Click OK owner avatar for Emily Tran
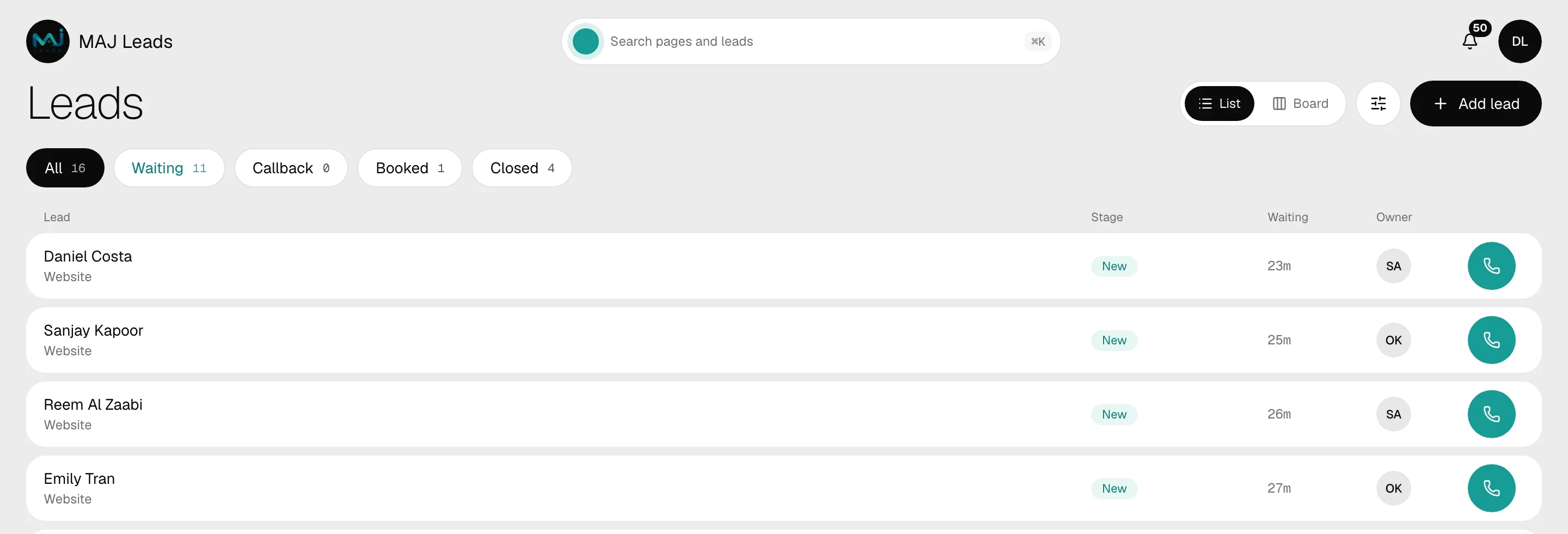The width and height of the screenshot is (1568, 534). [x=1393, y=488]
